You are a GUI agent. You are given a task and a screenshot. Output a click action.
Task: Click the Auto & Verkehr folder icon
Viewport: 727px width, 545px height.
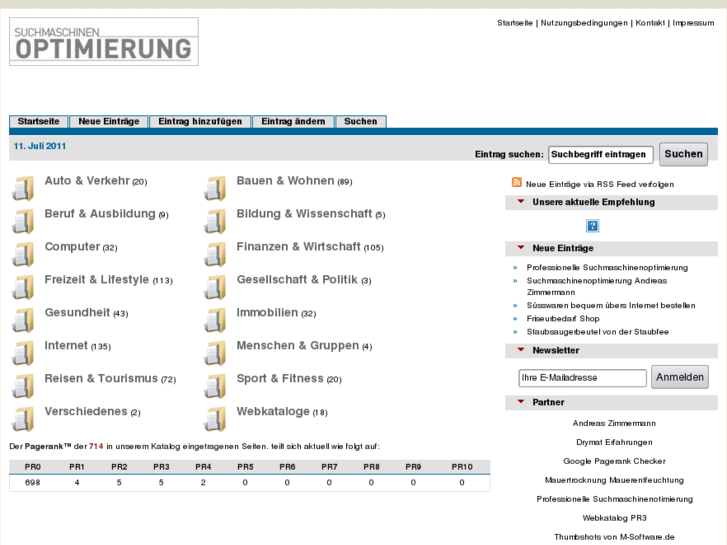click(23, 188)
